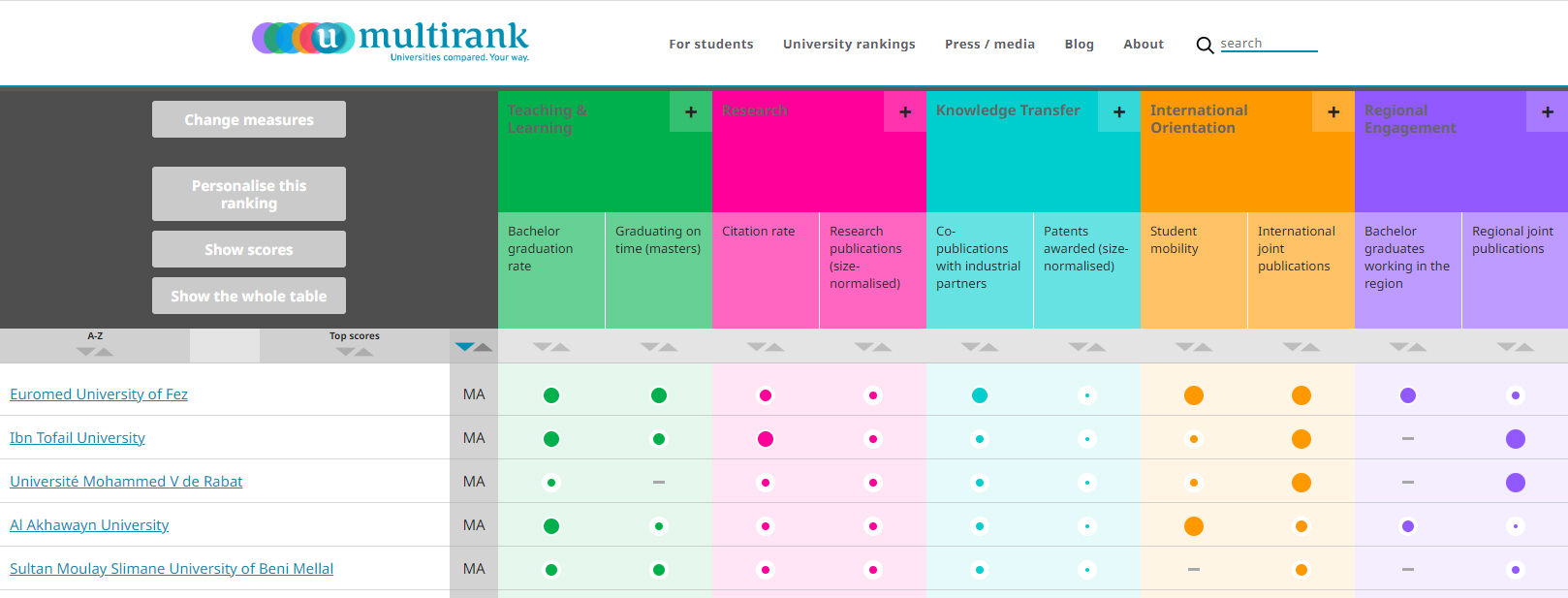Open Université Mohammed V de Rabat link

(x=126, y=482)
